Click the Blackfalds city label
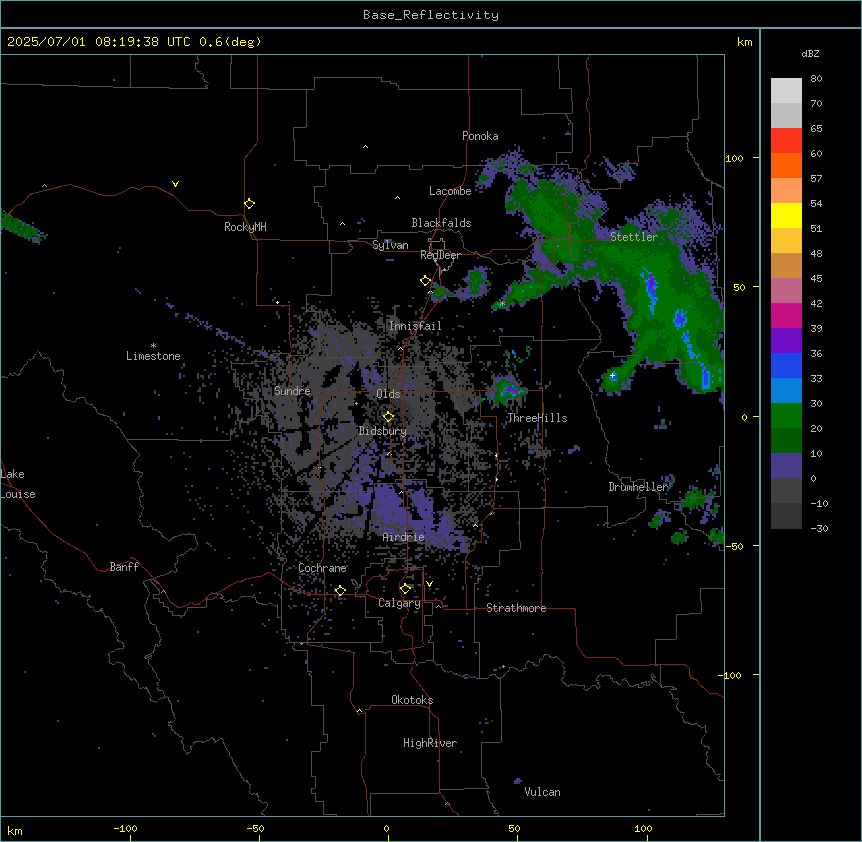862x842 pixels. tap(441, 223)
